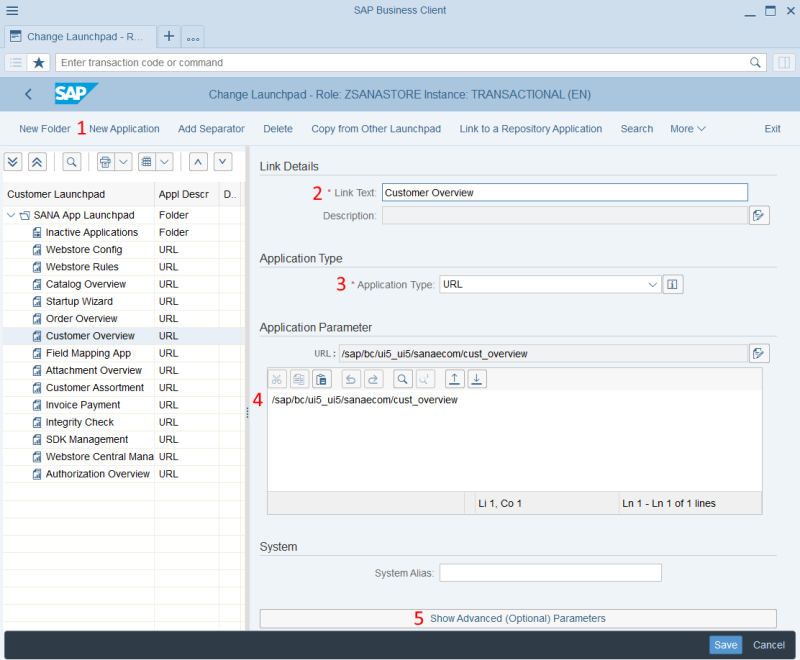Viewport: 800px width, 660px height.
Task: Expand the More menu in the toolbar
Action: pos(688,129)
